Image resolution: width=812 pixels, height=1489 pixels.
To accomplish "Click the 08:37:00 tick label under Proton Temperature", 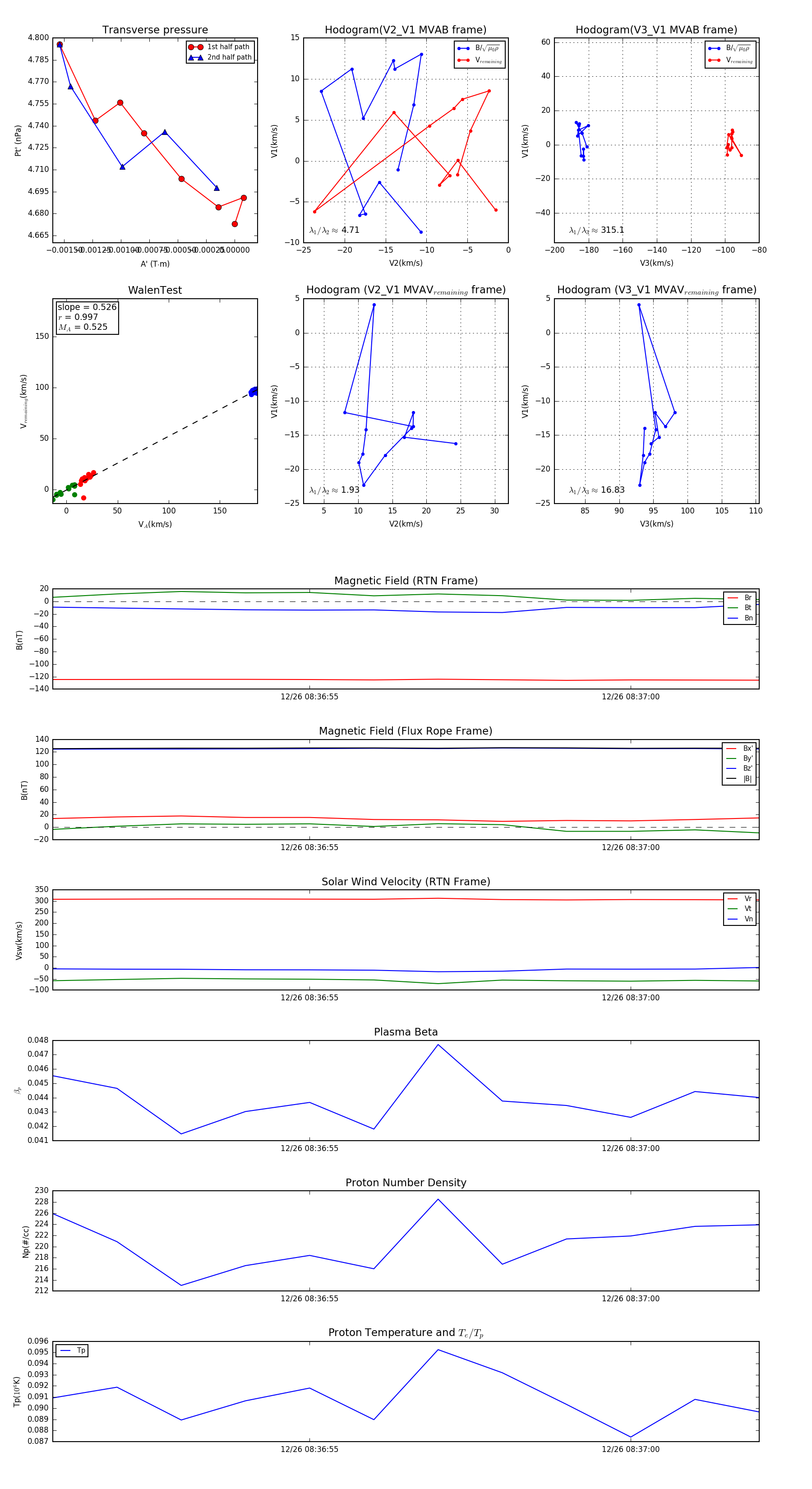I will click(x=630, y=1449).
